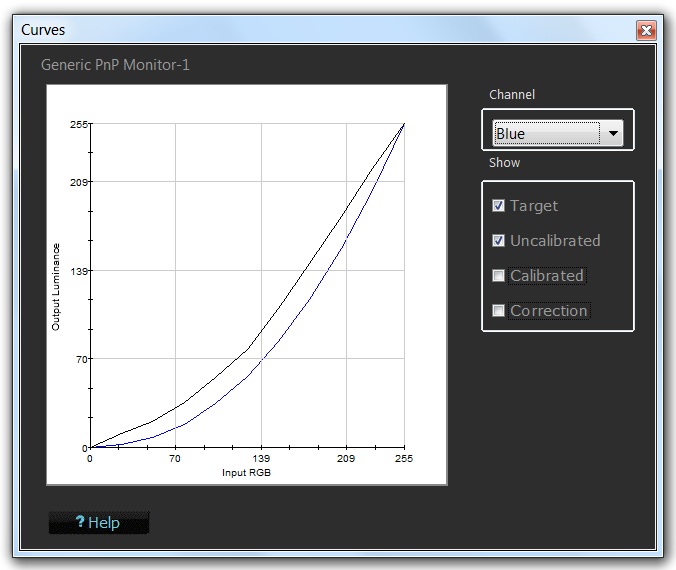Click the question mark icon on Help
Screen dimensions: 676x570
click(x=80, y=521)
